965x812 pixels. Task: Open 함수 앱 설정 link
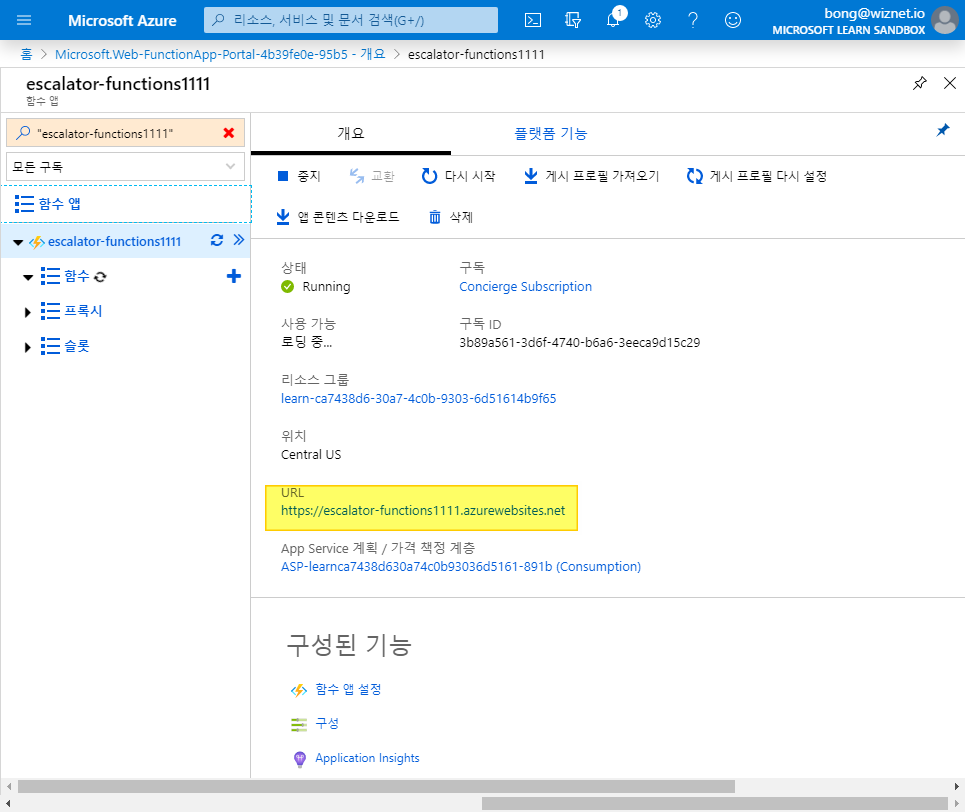[348, 689]
